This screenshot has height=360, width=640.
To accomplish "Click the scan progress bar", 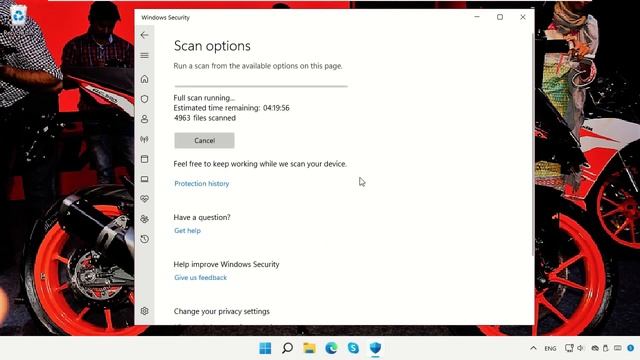I will click(x=261, y=86).
